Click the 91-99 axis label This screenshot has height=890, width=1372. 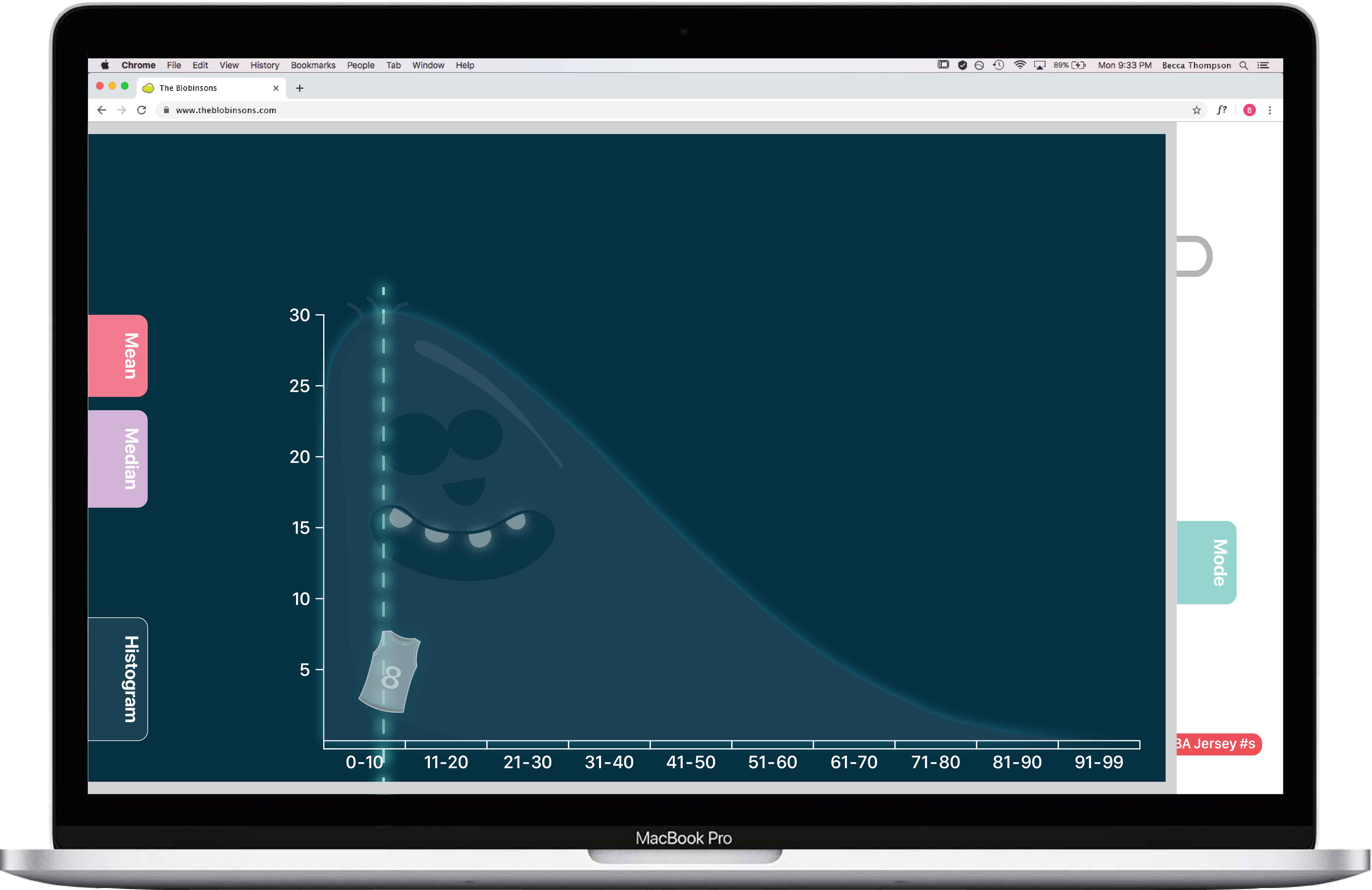(1099, 762)
